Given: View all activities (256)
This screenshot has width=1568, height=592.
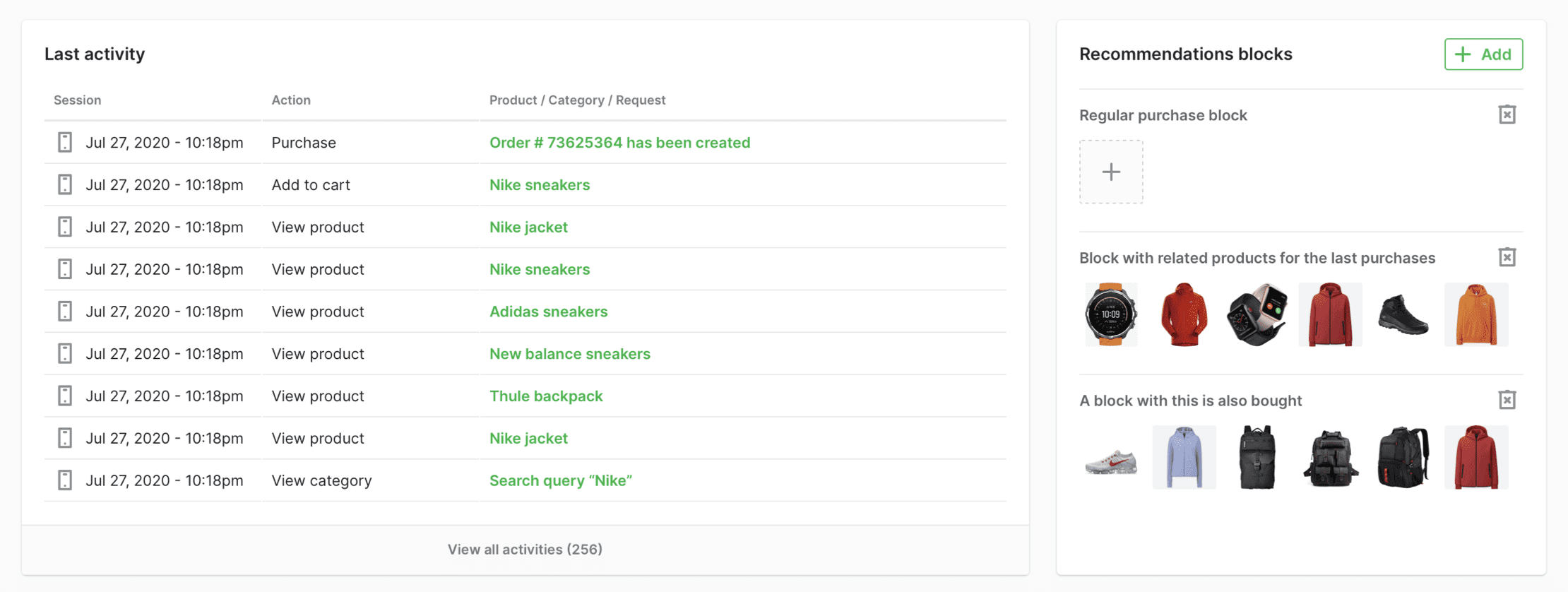Looking at the screenshot, I should (x=525, y=550).
